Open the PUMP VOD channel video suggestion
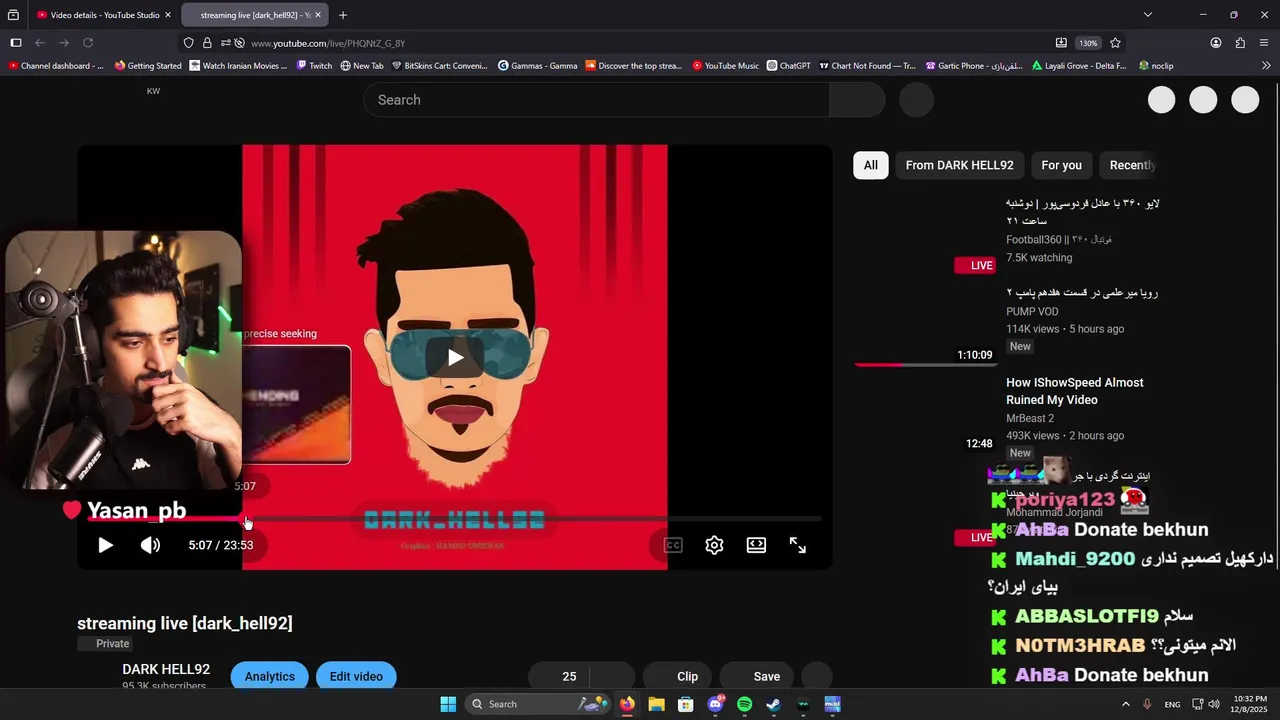1280x720 pixels. [1081, 293]
